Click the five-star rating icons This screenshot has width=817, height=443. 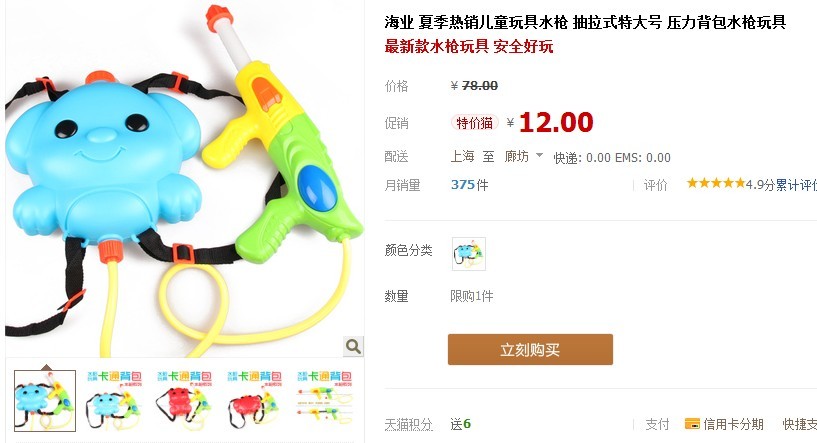[716, 183]
